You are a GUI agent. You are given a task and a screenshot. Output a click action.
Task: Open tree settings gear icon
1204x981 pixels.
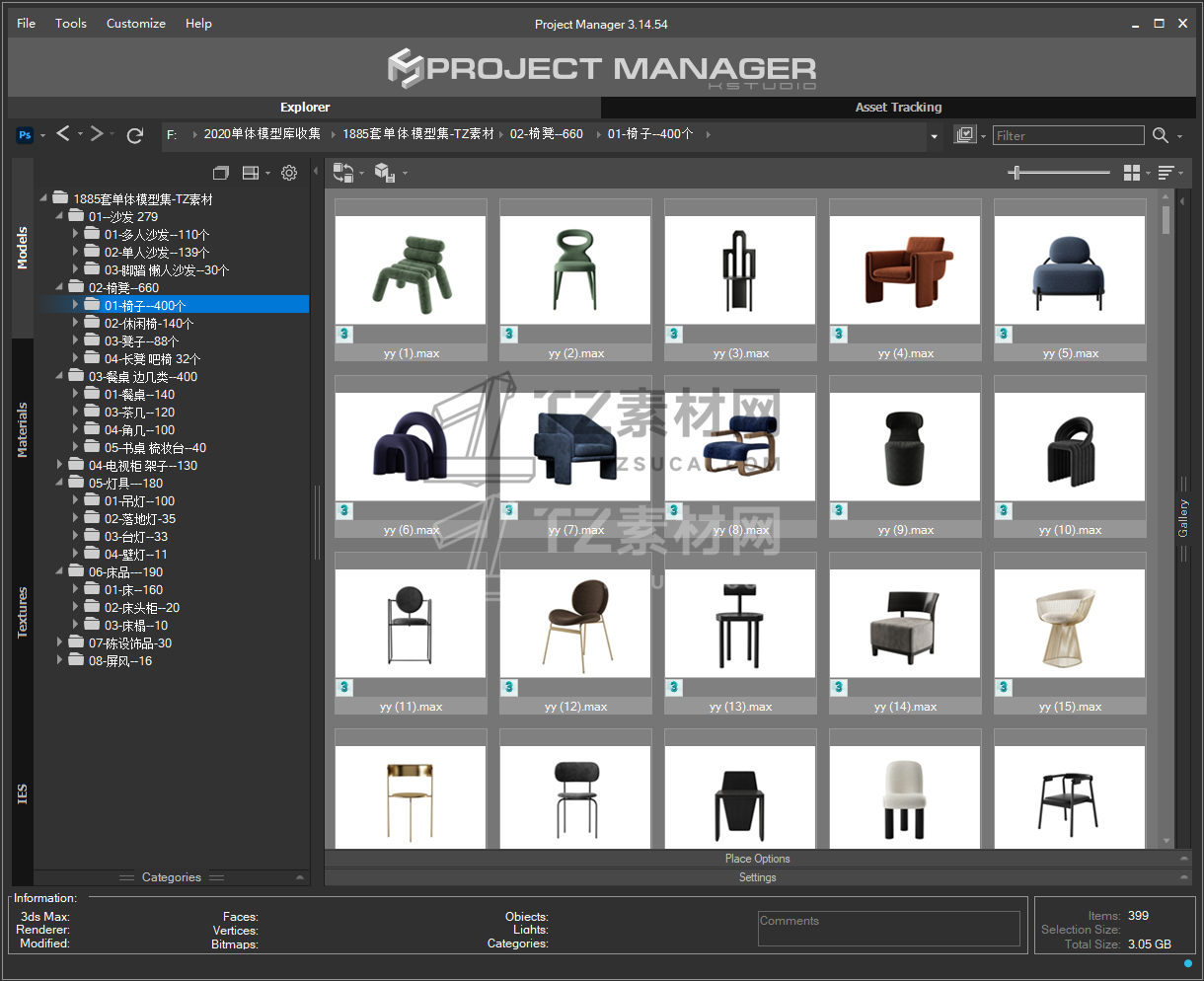289,173
